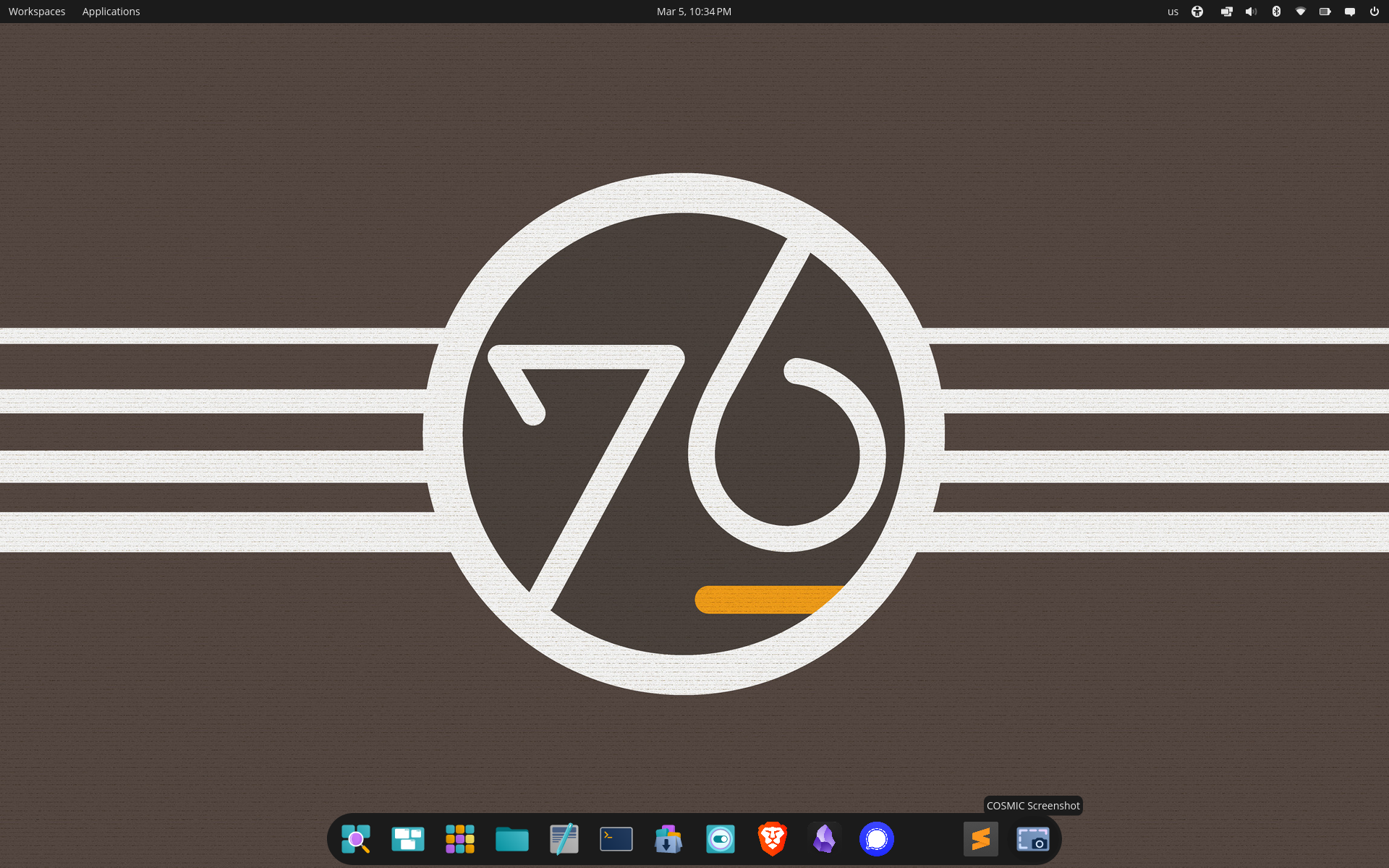Open the launcher search icon in dock
Screen dimensions: 1389x868
355,839
